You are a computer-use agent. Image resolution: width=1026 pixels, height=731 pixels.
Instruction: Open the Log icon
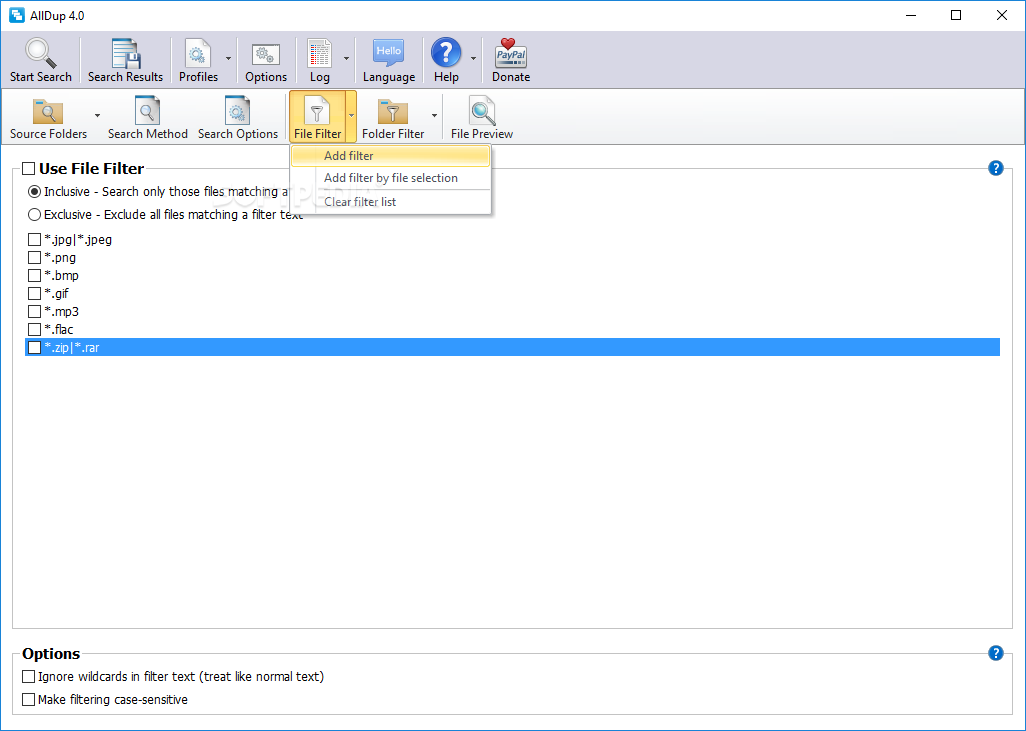(319, 53)
